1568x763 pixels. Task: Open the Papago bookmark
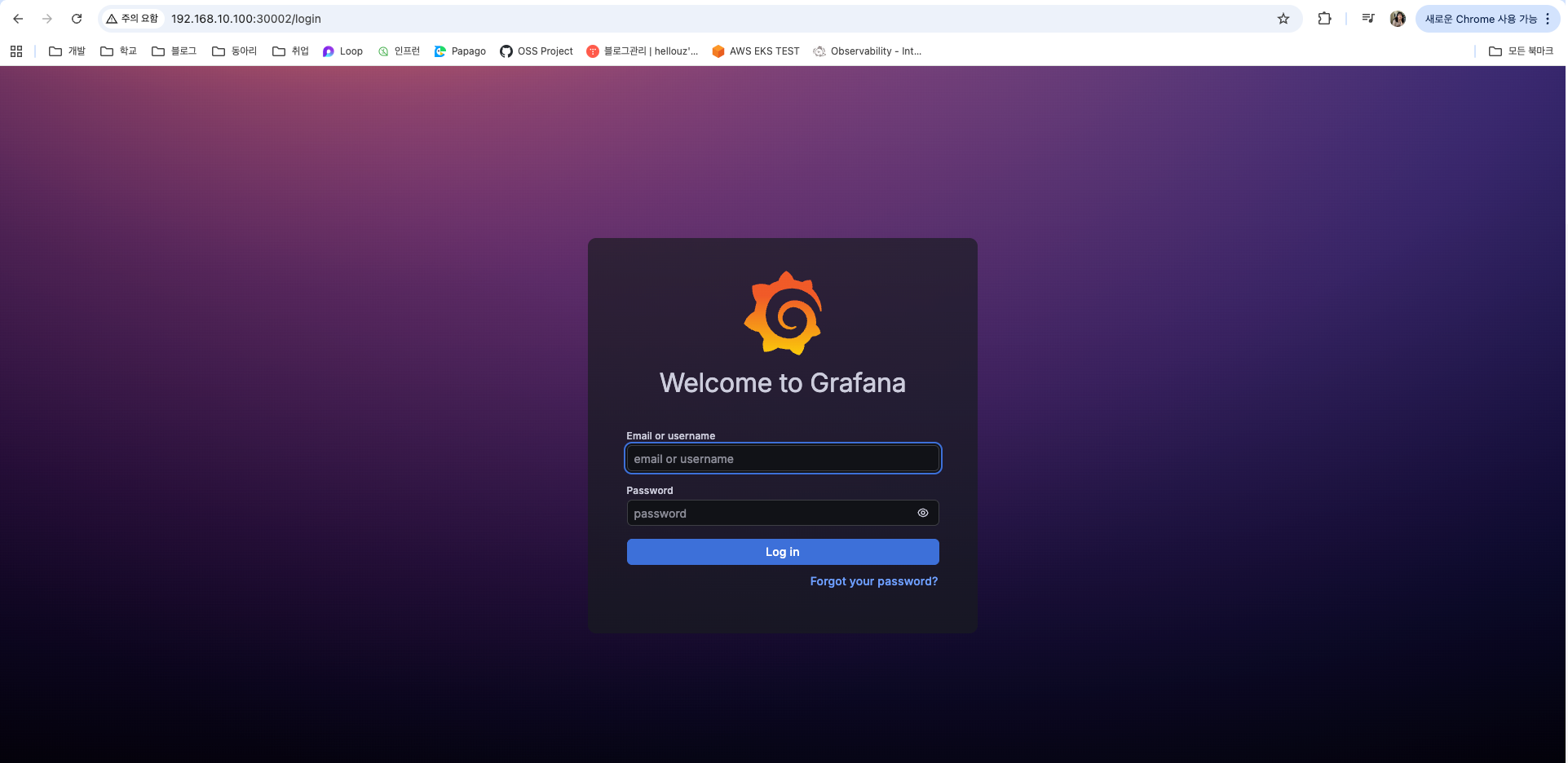pyautogui.click(x=460, y=51)
